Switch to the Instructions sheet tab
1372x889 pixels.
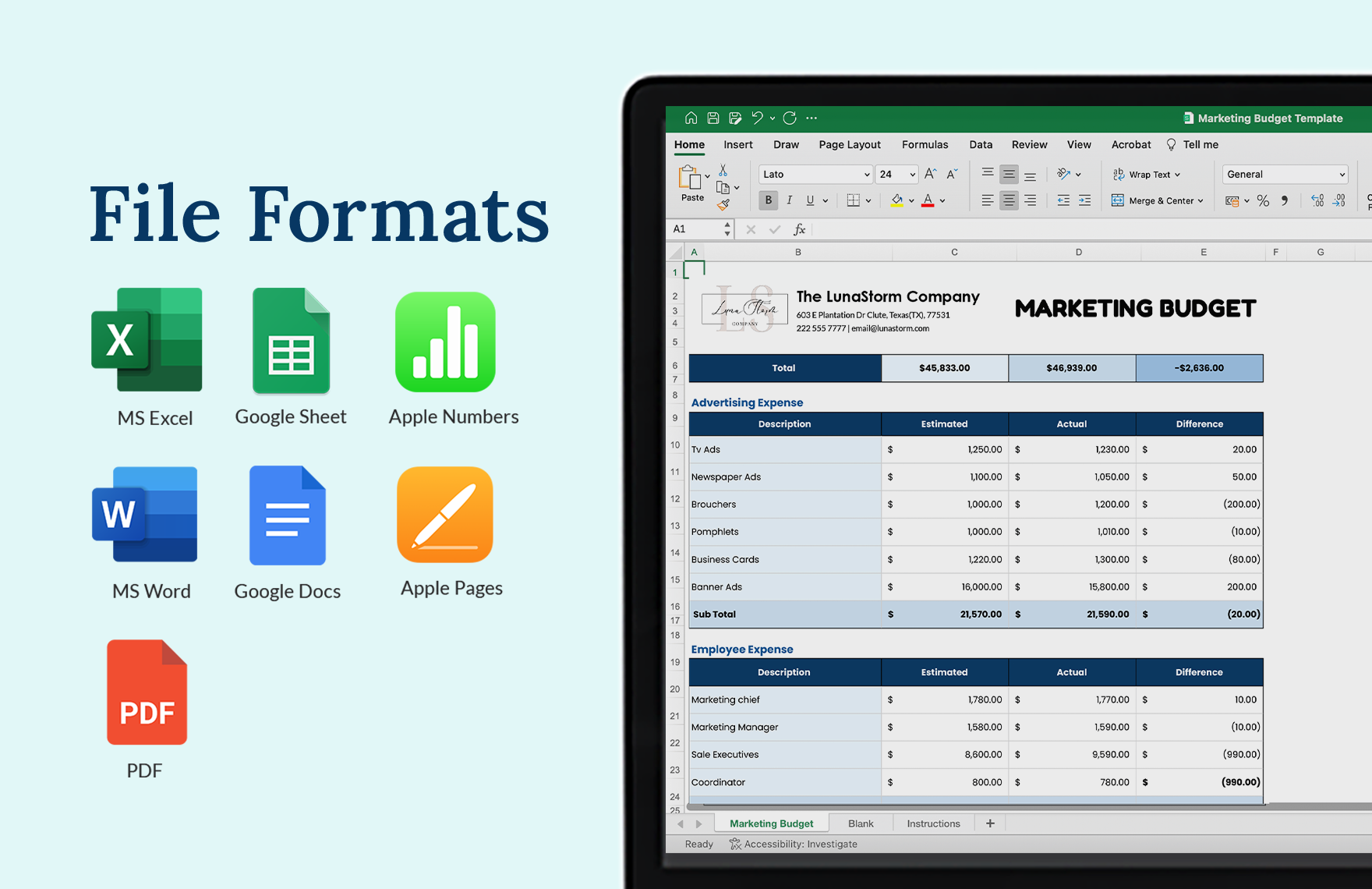[933, 823]
